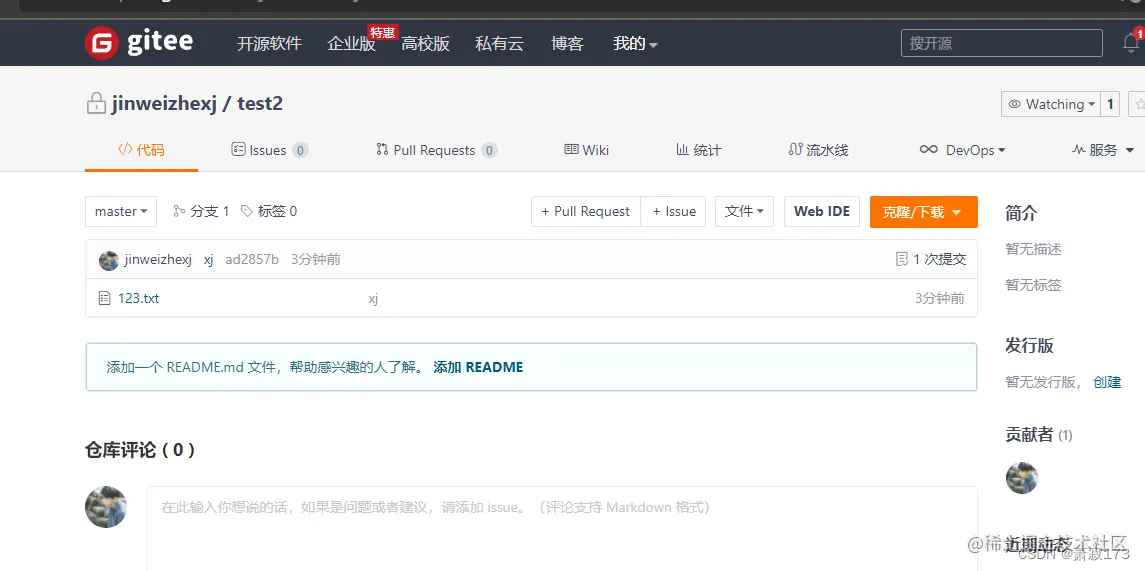Screen dimensions: 1145x571
Task: Go to 博客 in the top navigation
Action: 567,44
